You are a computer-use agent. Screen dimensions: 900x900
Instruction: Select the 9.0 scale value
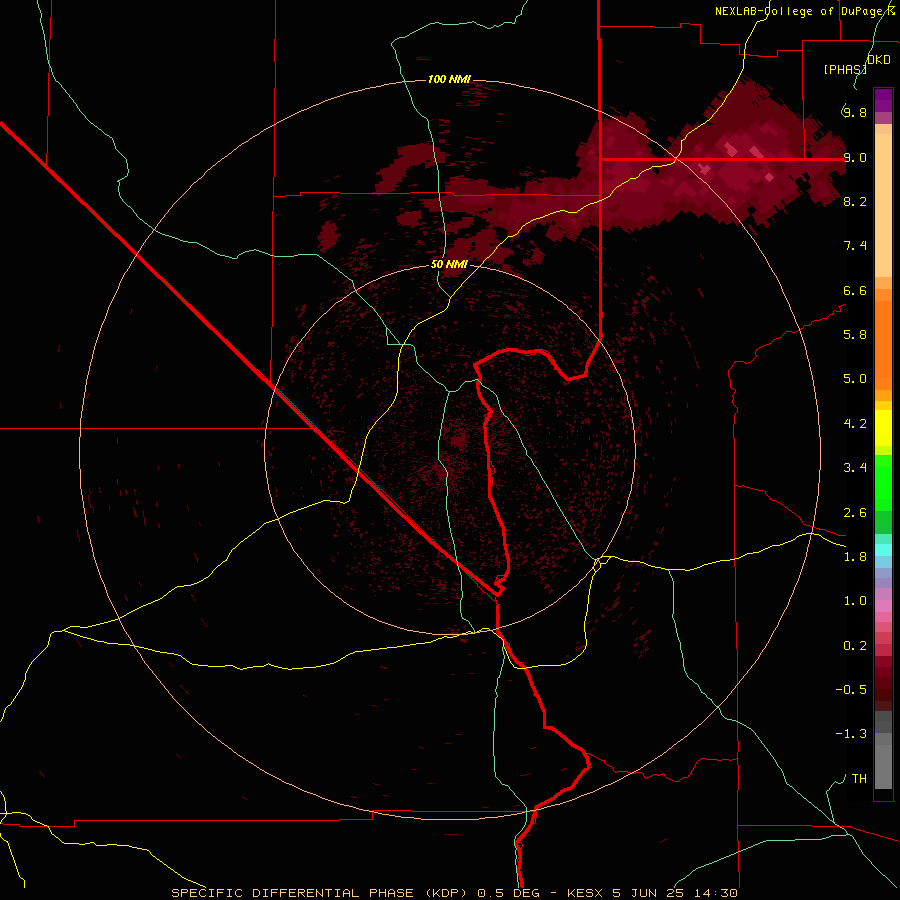point(855,157)
